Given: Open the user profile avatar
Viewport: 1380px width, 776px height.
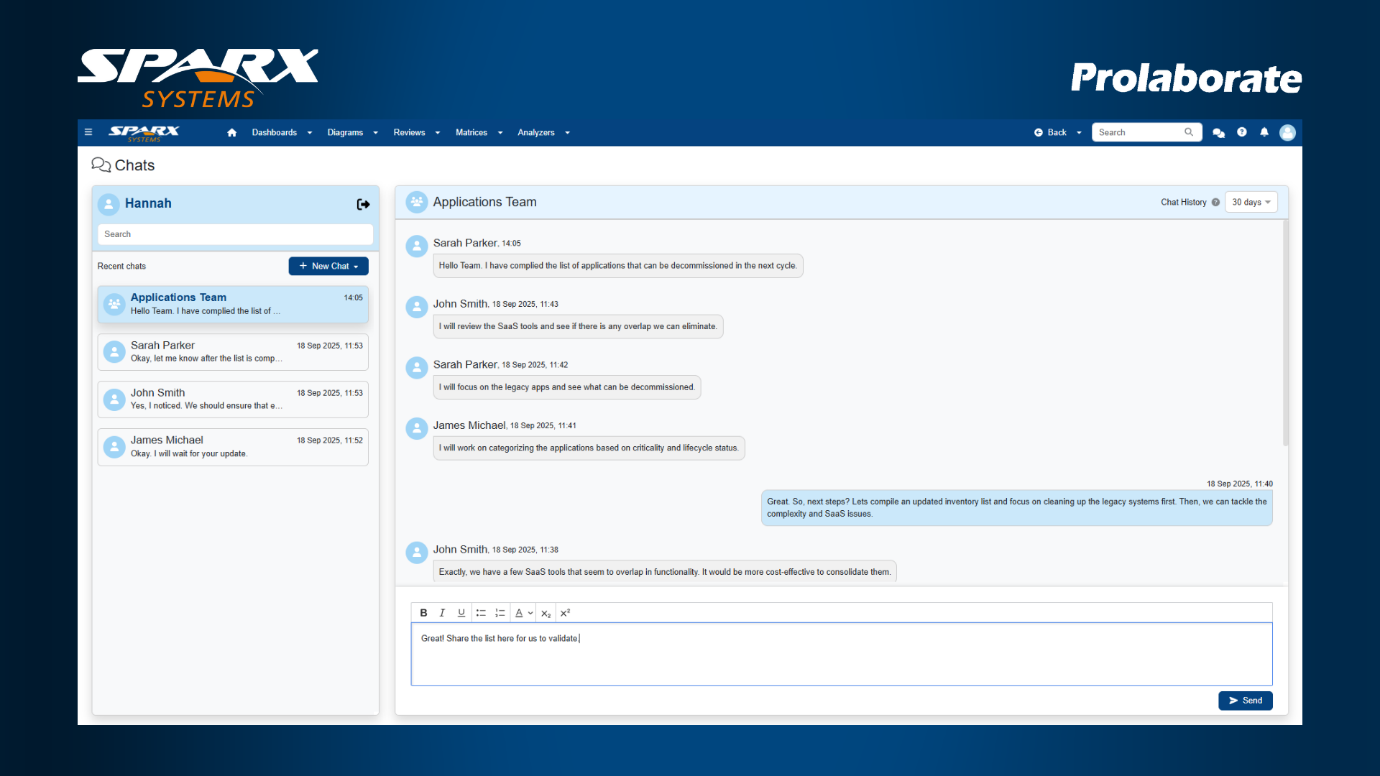Looking at the screenshot, I should pyautogui.click(x=1287, y=132).
